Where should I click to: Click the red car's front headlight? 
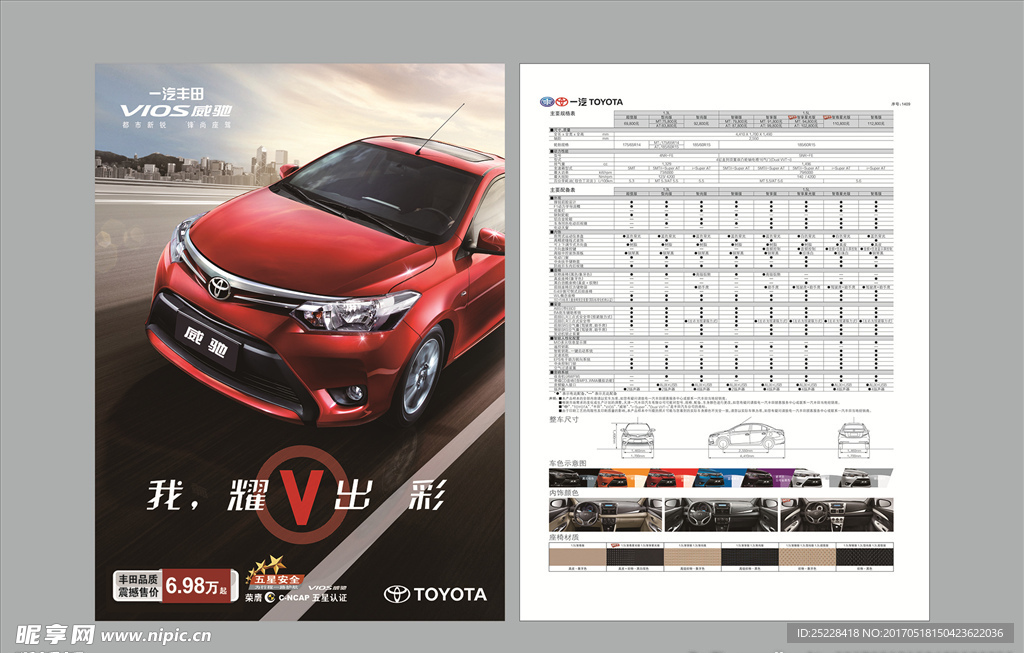tap(355, 311)
